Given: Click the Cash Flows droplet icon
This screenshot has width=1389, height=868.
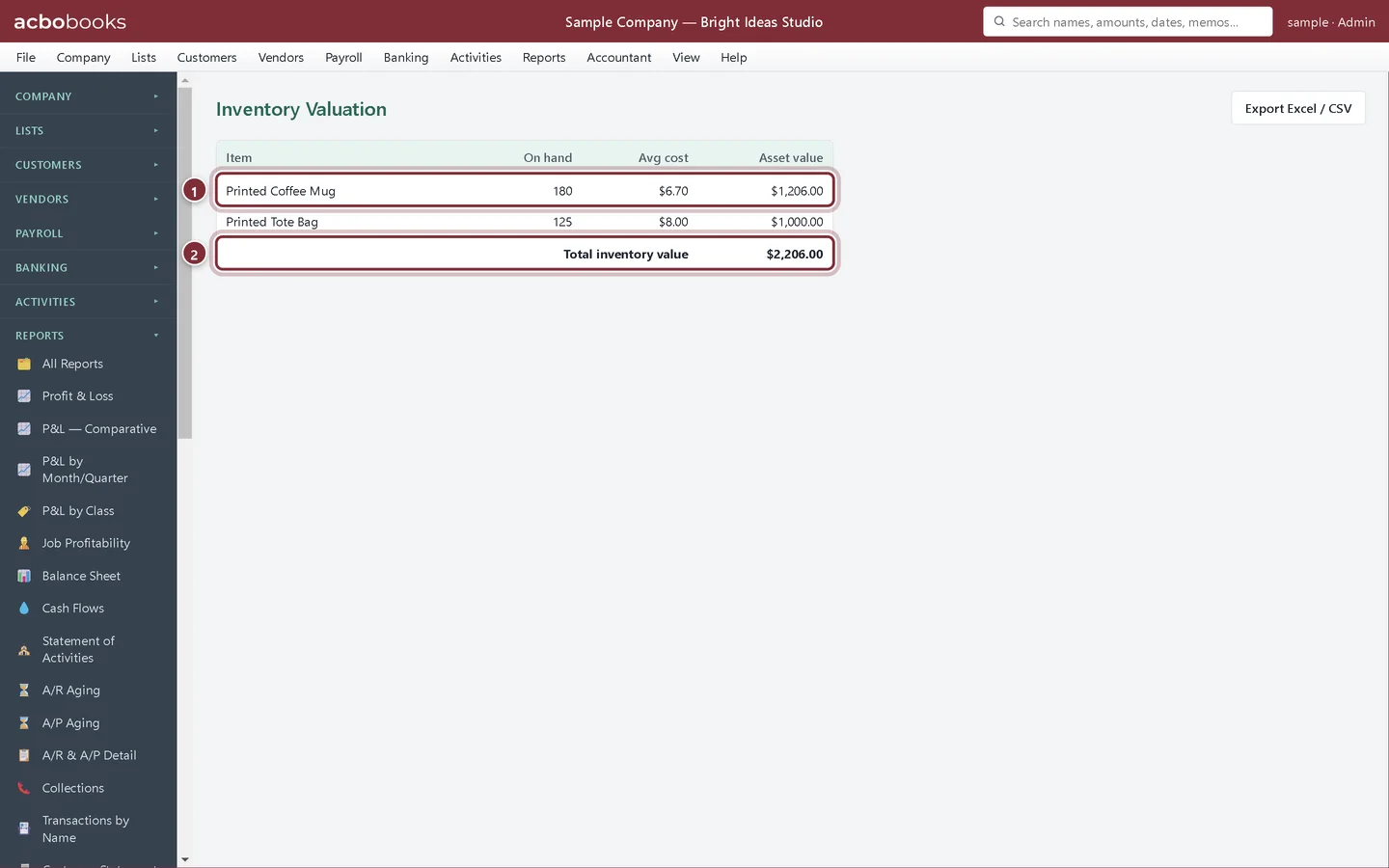Looking at the screenshot, I should click(x=24, y=609).
